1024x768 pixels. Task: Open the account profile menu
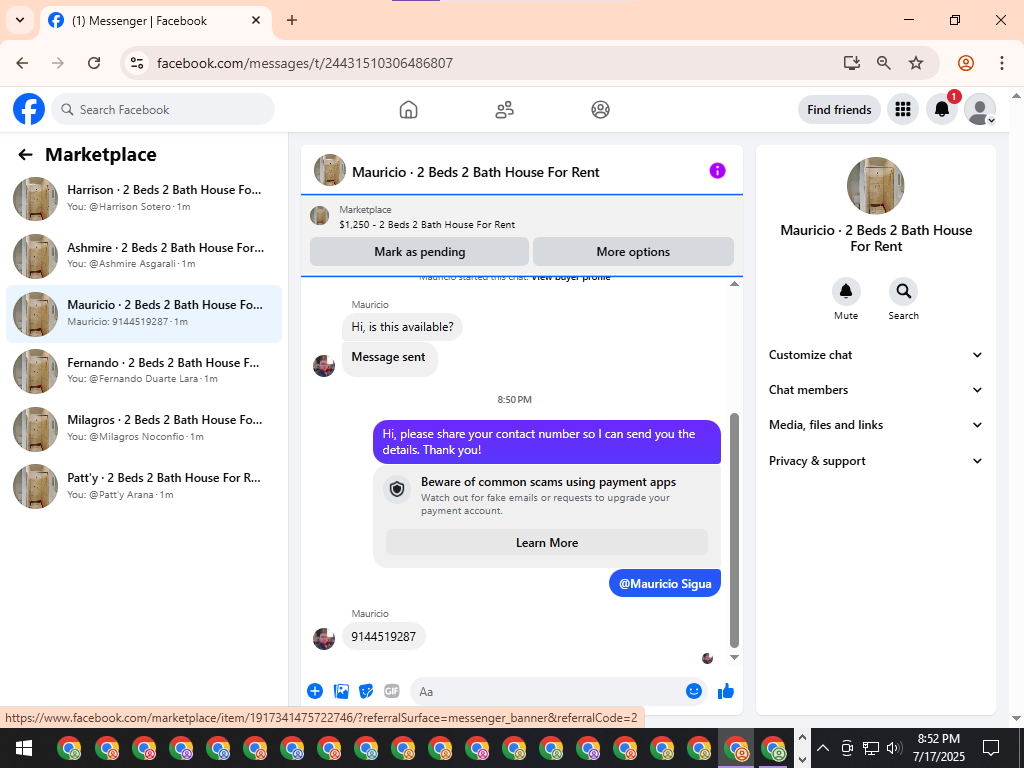980,109
